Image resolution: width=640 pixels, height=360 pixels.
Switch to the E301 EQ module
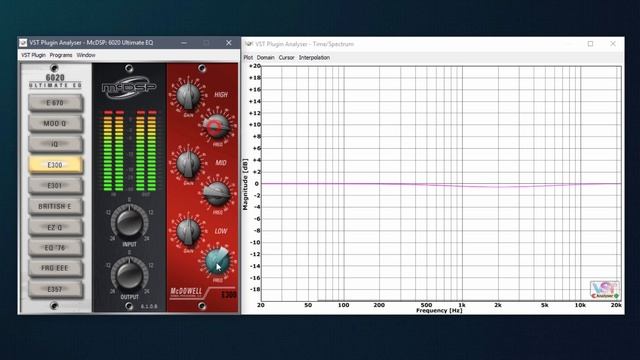(x=56, y=186)
